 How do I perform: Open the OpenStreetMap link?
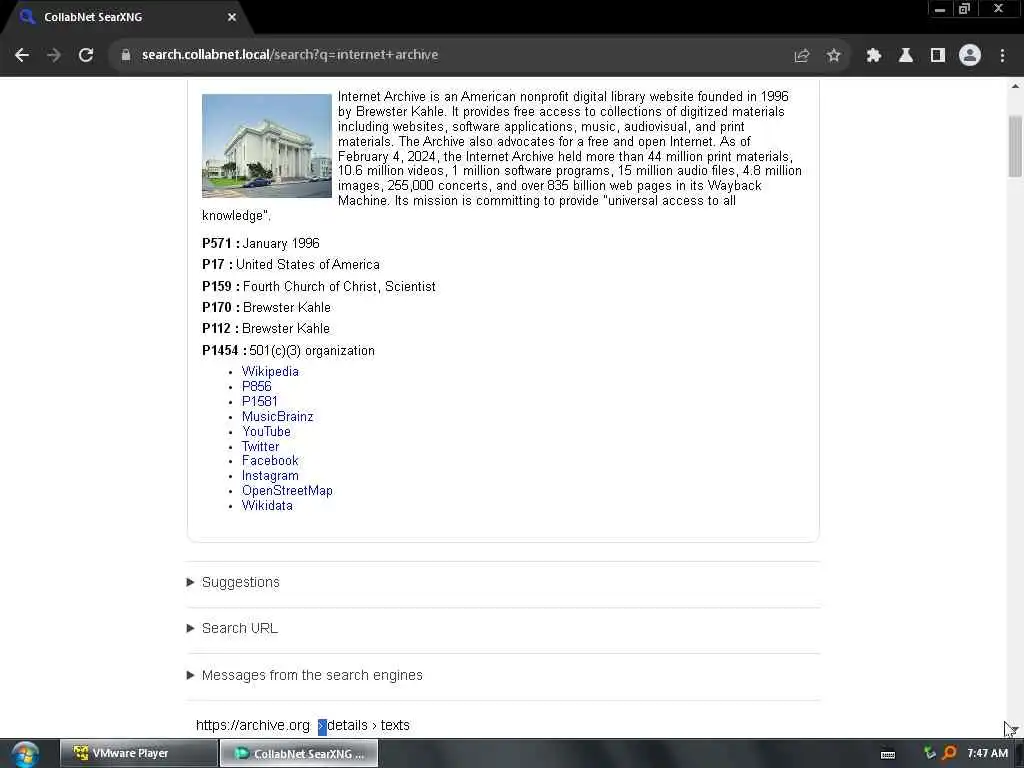287,490
